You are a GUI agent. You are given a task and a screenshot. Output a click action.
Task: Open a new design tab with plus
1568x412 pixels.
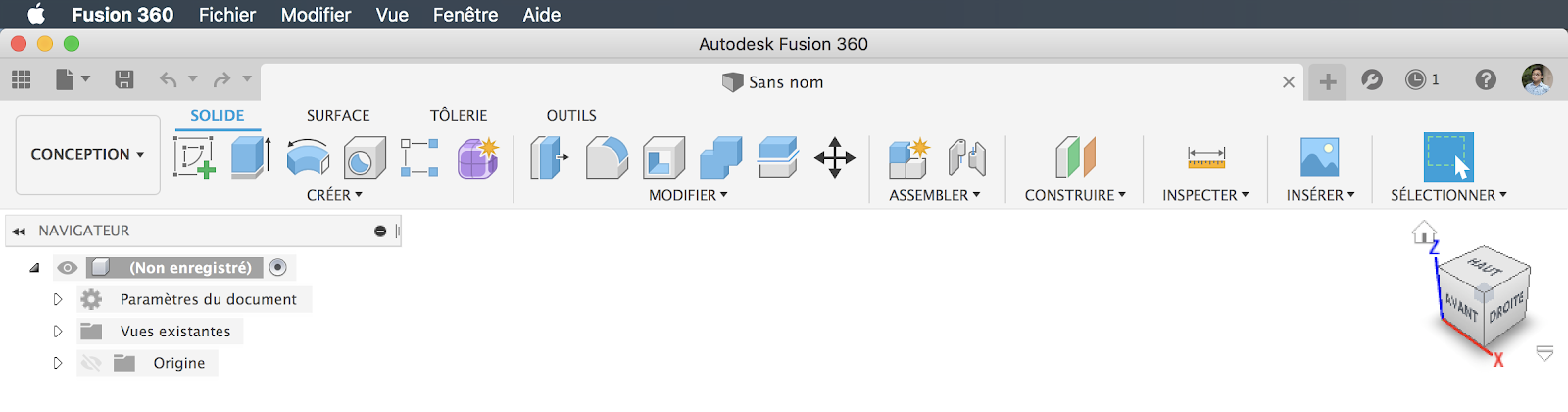[x=1328, y=82]
